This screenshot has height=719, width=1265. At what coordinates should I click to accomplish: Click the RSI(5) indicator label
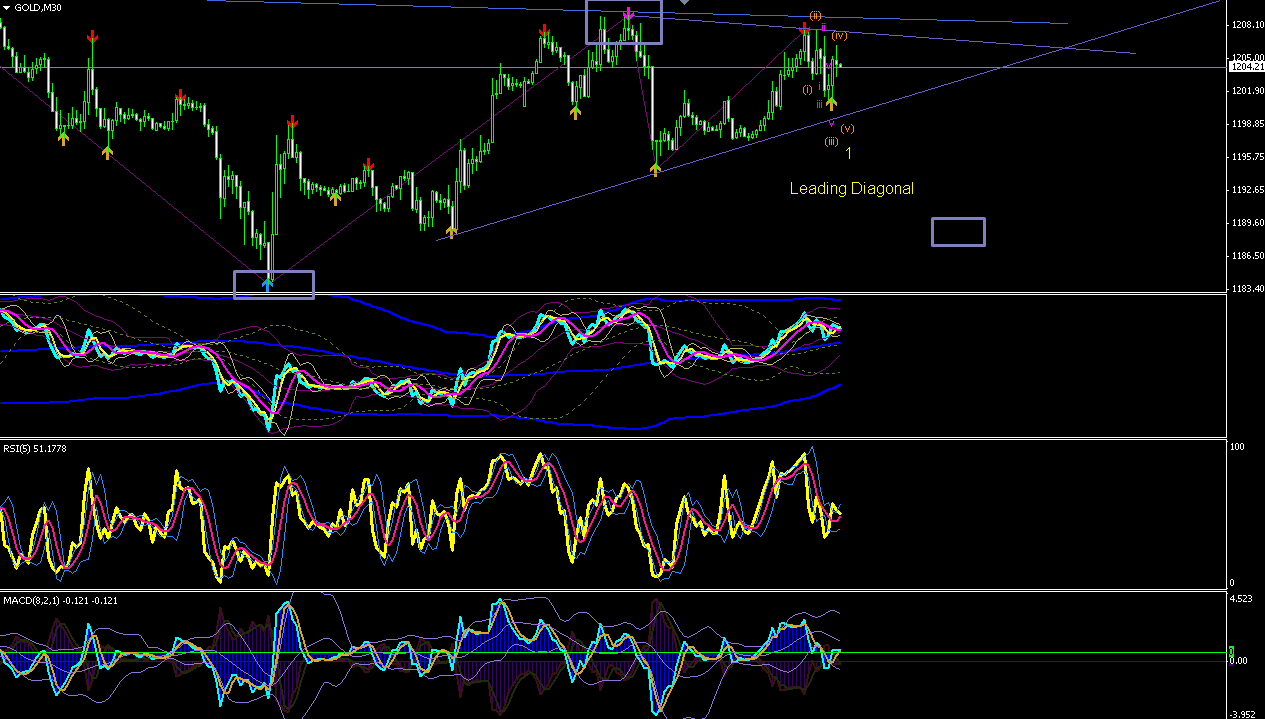click(33, 448)
